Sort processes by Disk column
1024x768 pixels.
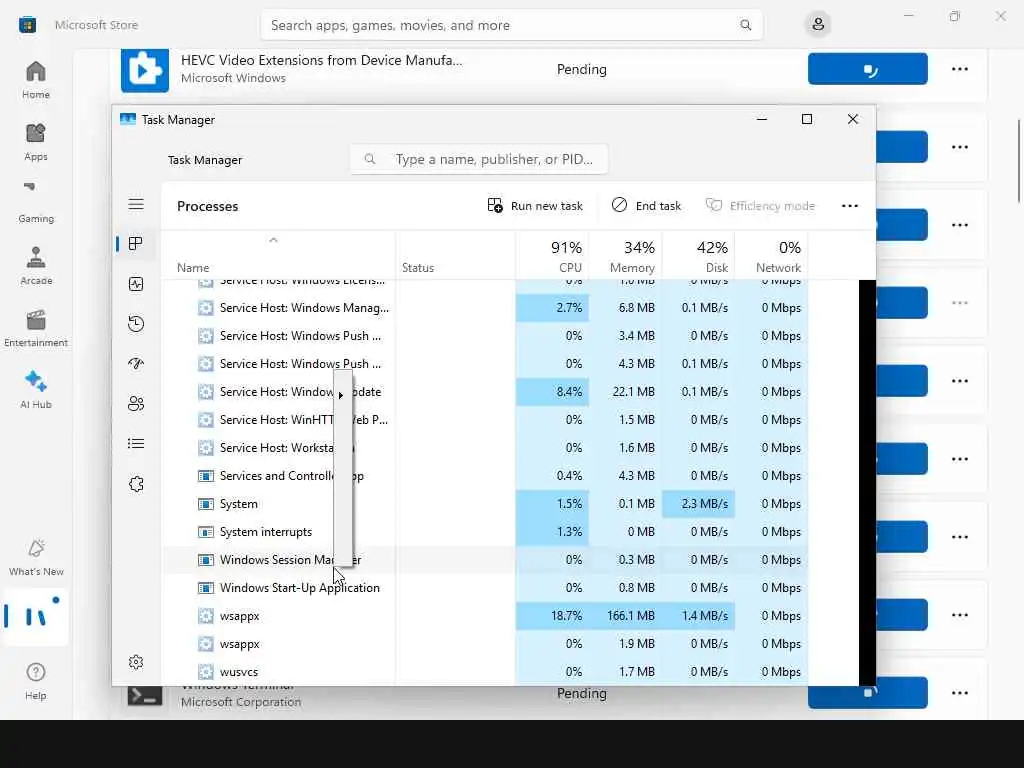(x=699, y=256)
